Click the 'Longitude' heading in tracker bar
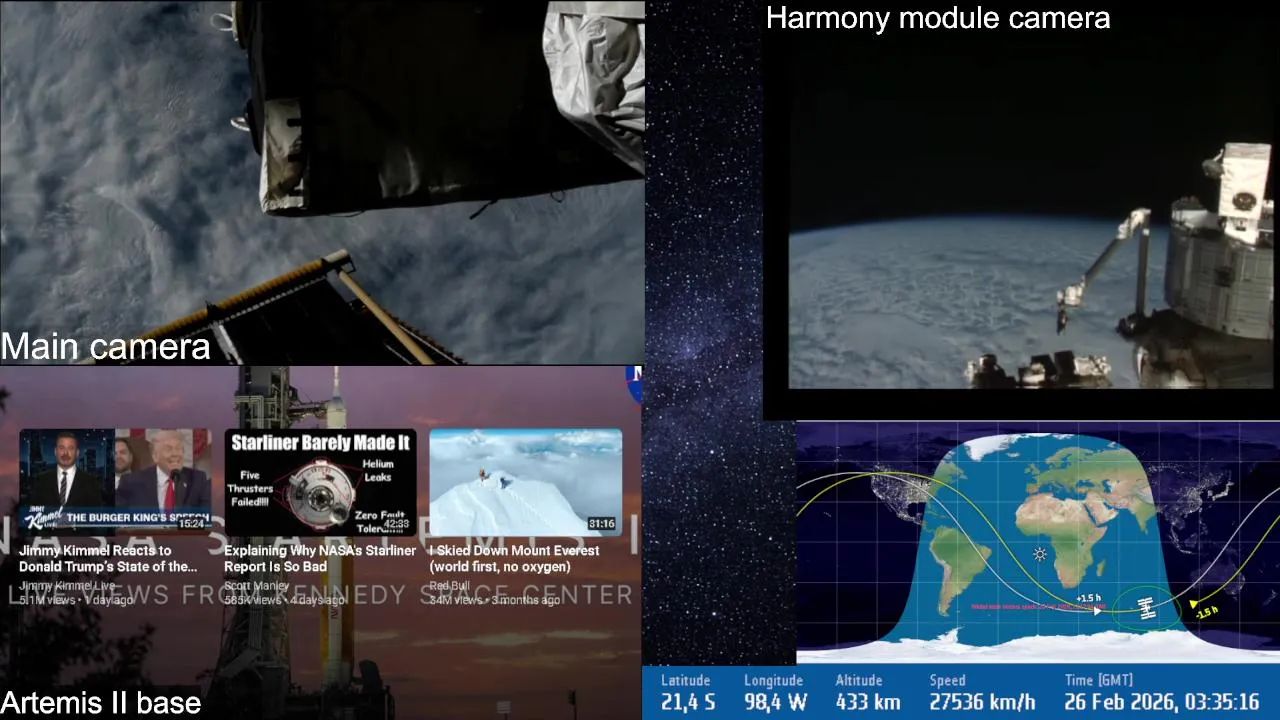The image size is (1280, 720). [x=773, y=680]
